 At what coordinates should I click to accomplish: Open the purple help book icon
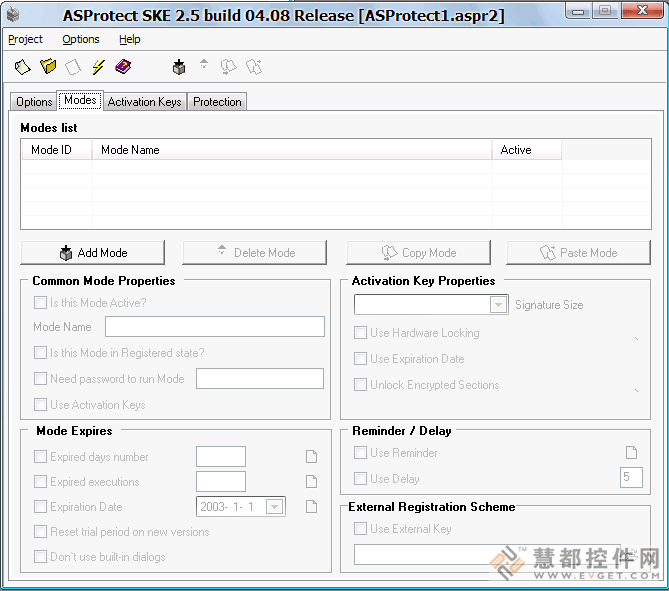click(x=123, y=67)
